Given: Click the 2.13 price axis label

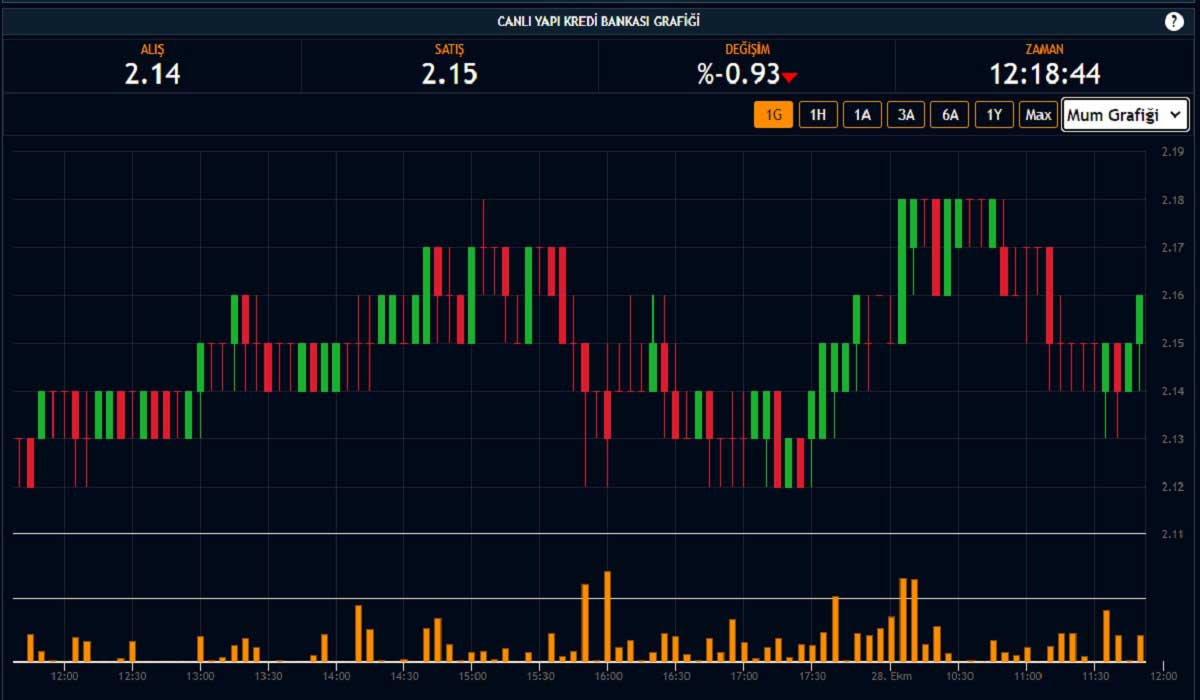Looking at the screenshot, I should pyautogui.click(x=1172, y=439).
